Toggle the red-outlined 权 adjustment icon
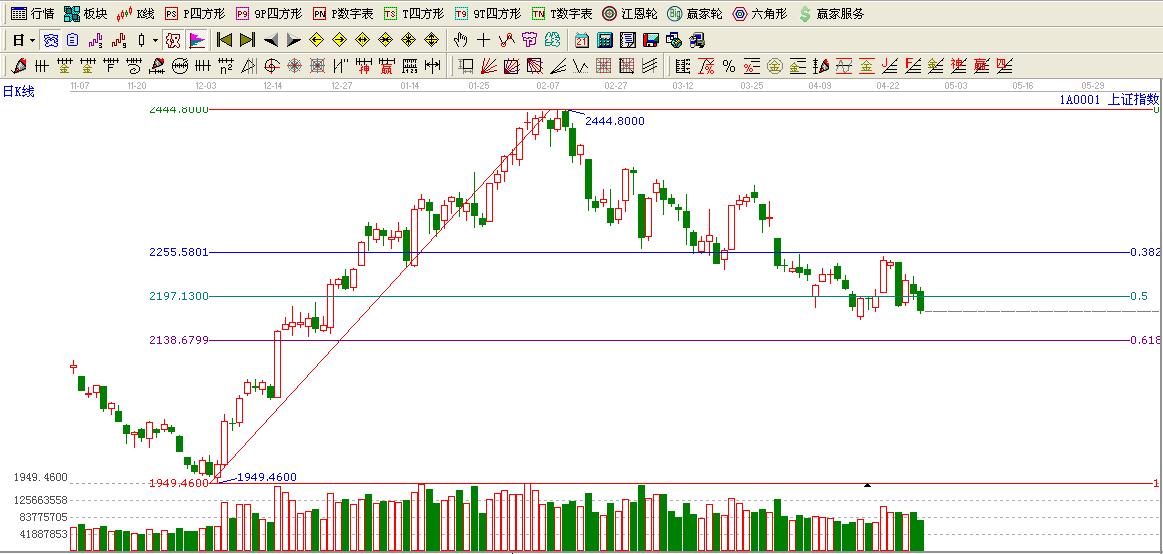Screen dimensions: 1163x554 pos(172,40)
